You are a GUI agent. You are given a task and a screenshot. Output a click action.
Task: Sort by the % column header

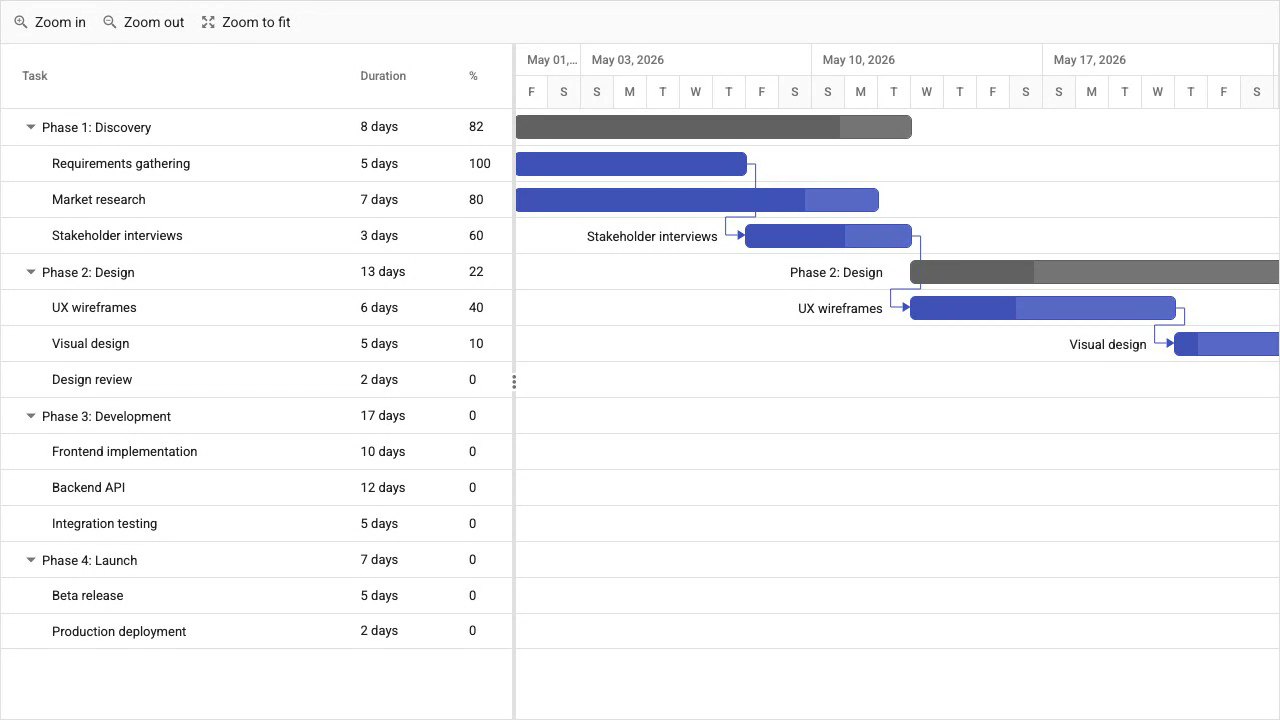(485, 76)
